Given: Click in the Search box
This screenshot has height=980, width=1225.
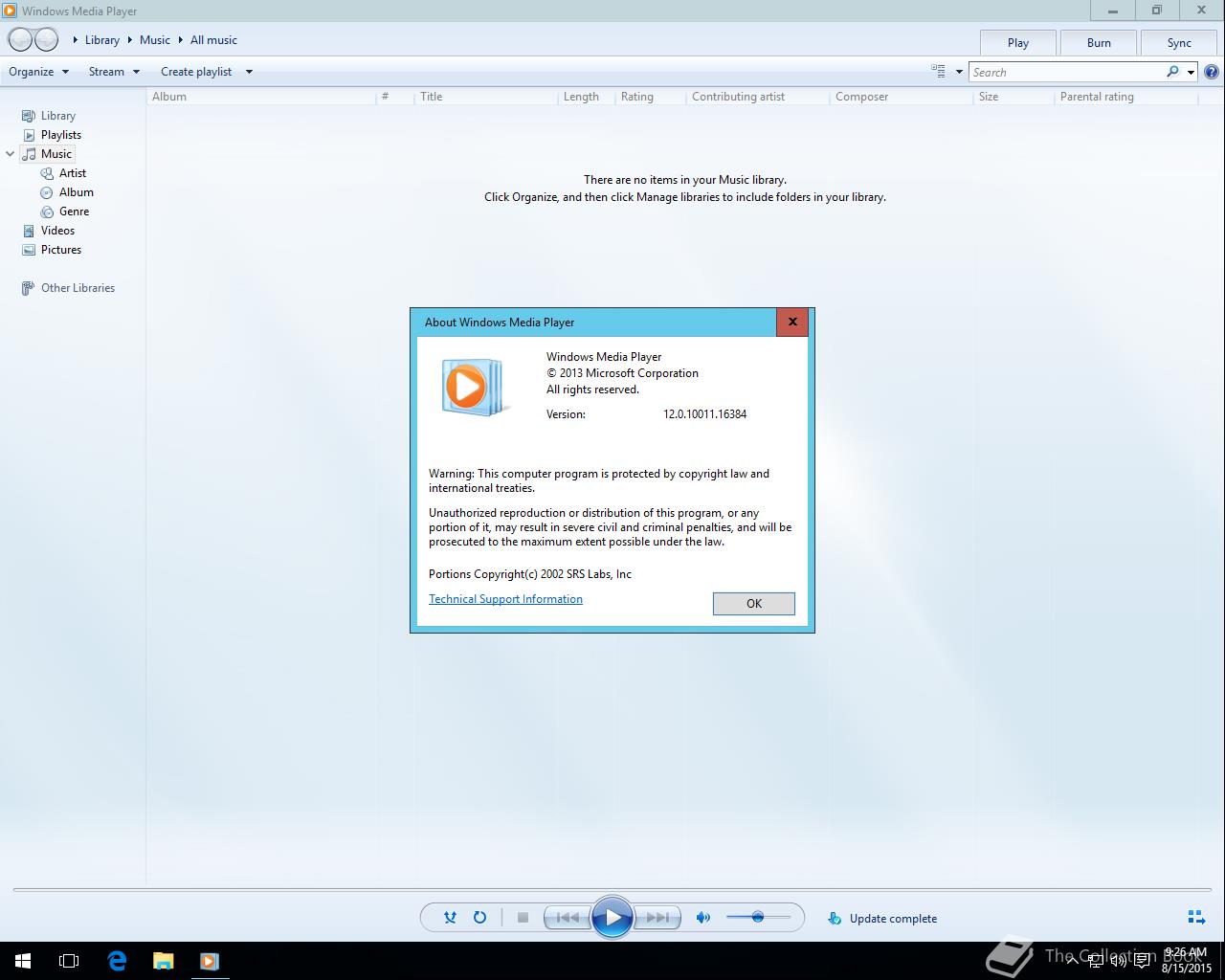Looking at the screenshot, I should click(1066, 72).
